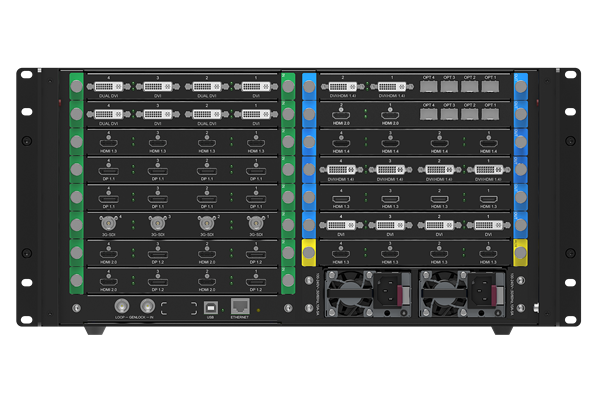The width and height of the screenshot is (600, 400).
Task: Click OPT 4 port on top DVI/HDMI 1.4 card
Action: (428, 87)
